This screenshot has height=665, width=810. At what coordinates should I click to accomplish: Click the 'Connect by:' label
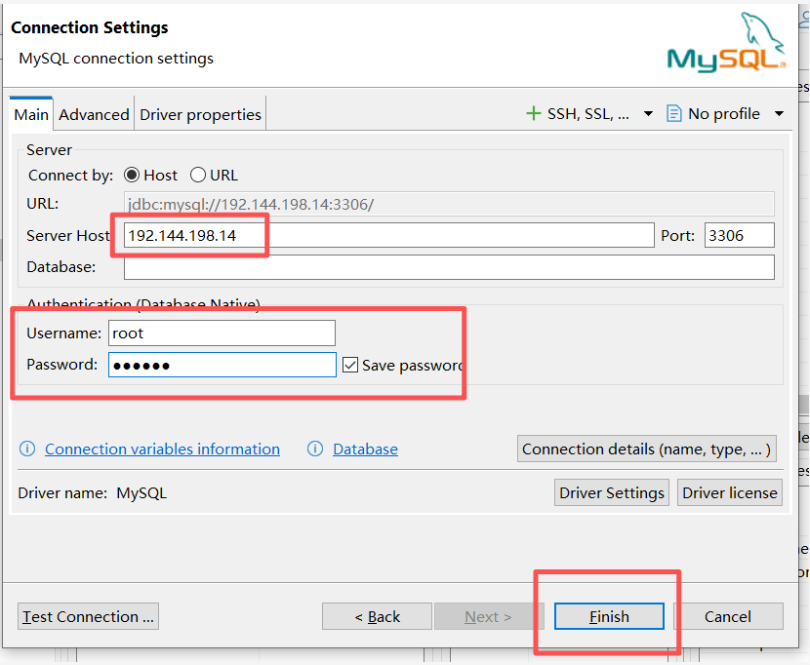click(71, 176)
